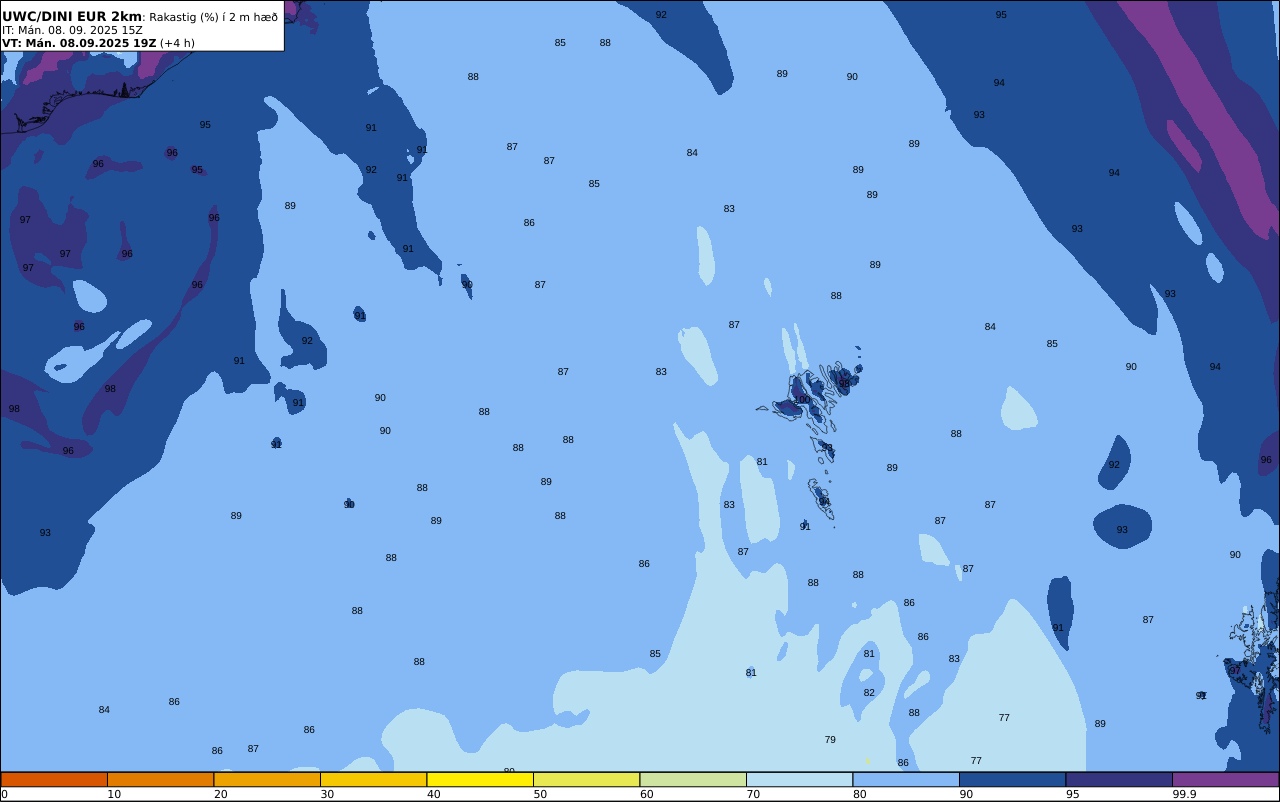Screen dimensions: 1280x802
Task: Pick the purple legend swatch above 99.9
Action: point(1225,779)
